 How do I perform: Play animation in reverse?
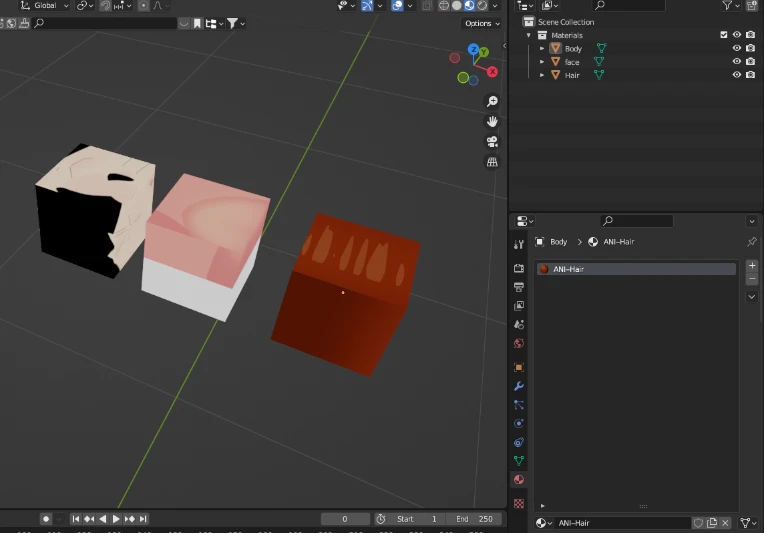click(103, 519)
